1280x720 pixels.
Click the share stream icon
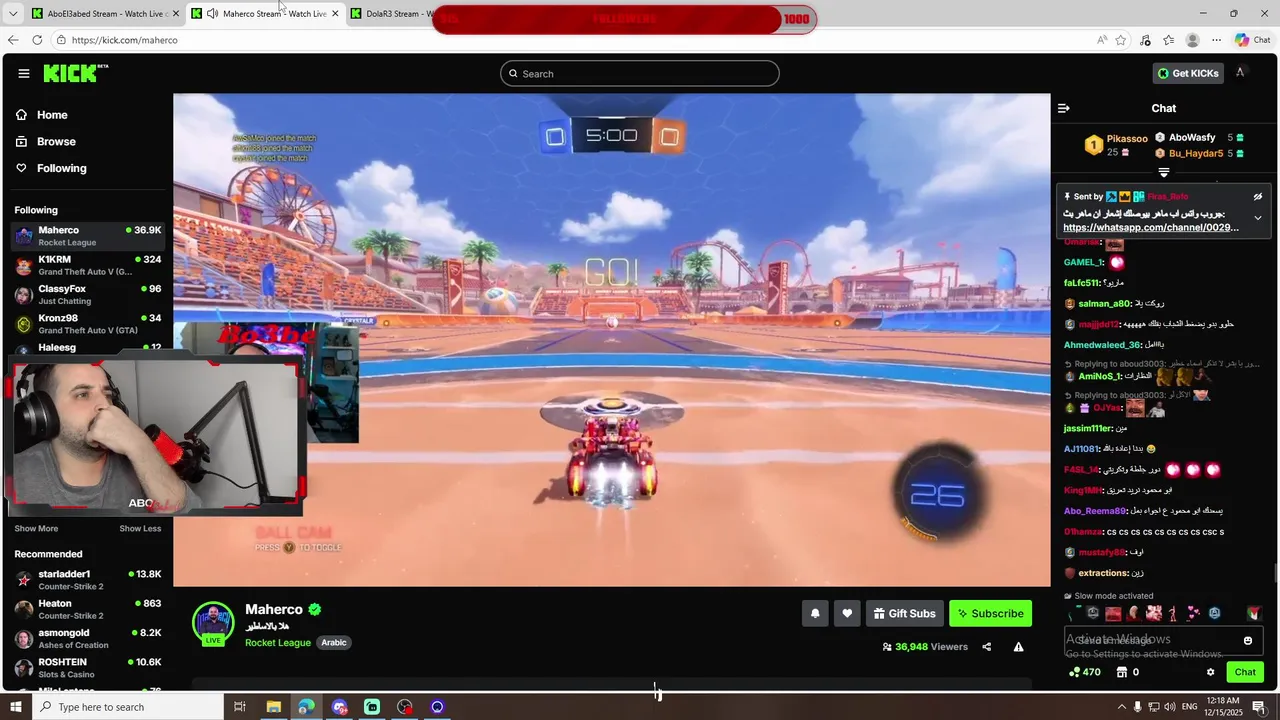tap(986, 647)
